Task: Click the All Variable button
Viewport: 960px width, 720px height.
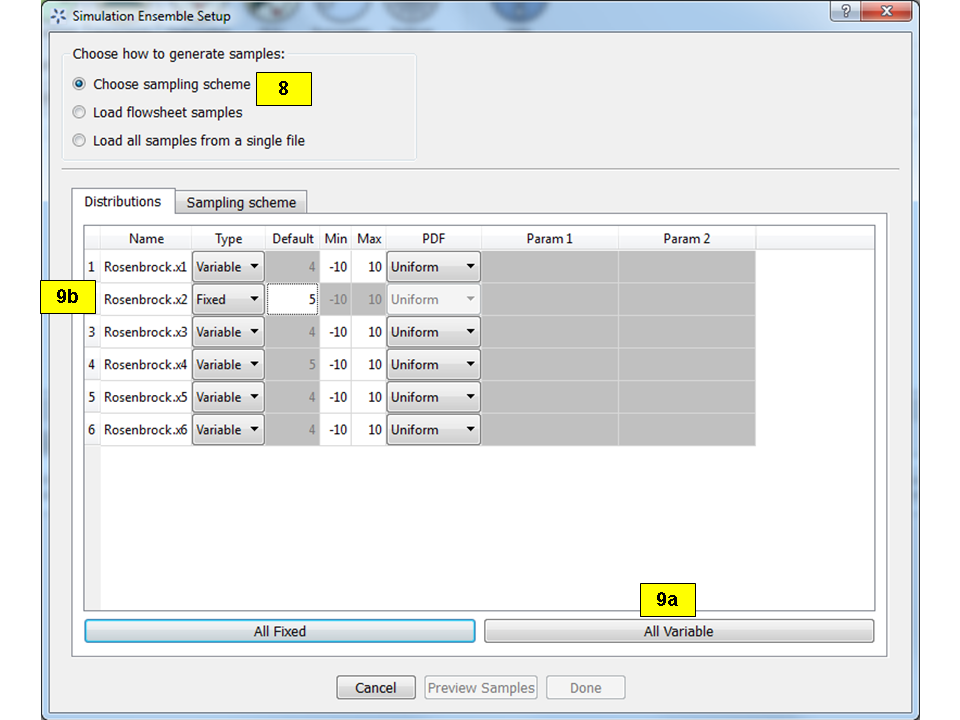Action: 678,631
